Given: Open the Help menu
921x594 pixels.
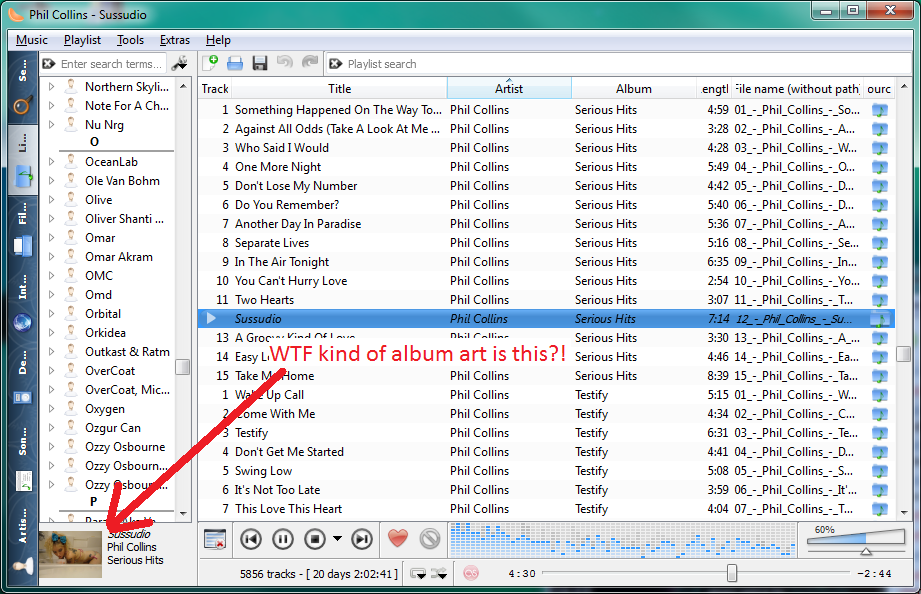Looking at the screenshot, I should point(218,40).
